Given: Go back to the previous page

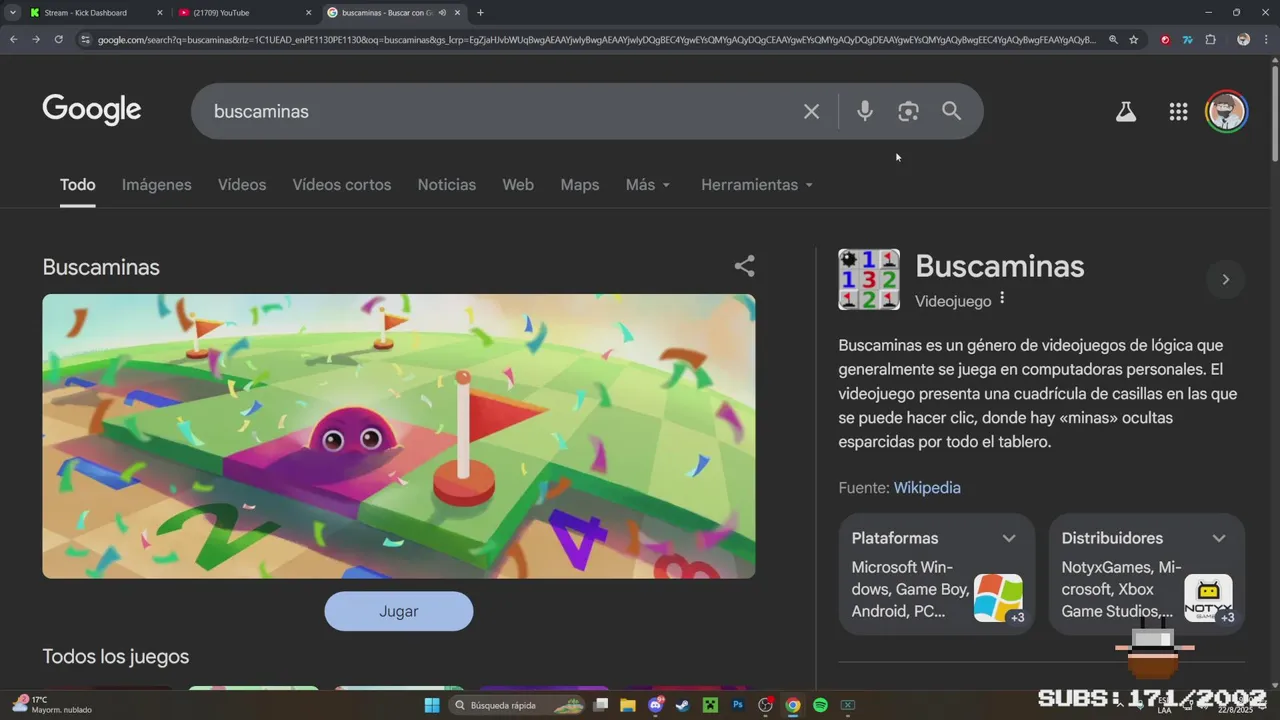Looking at the screenshot, I should pos(13,39).
